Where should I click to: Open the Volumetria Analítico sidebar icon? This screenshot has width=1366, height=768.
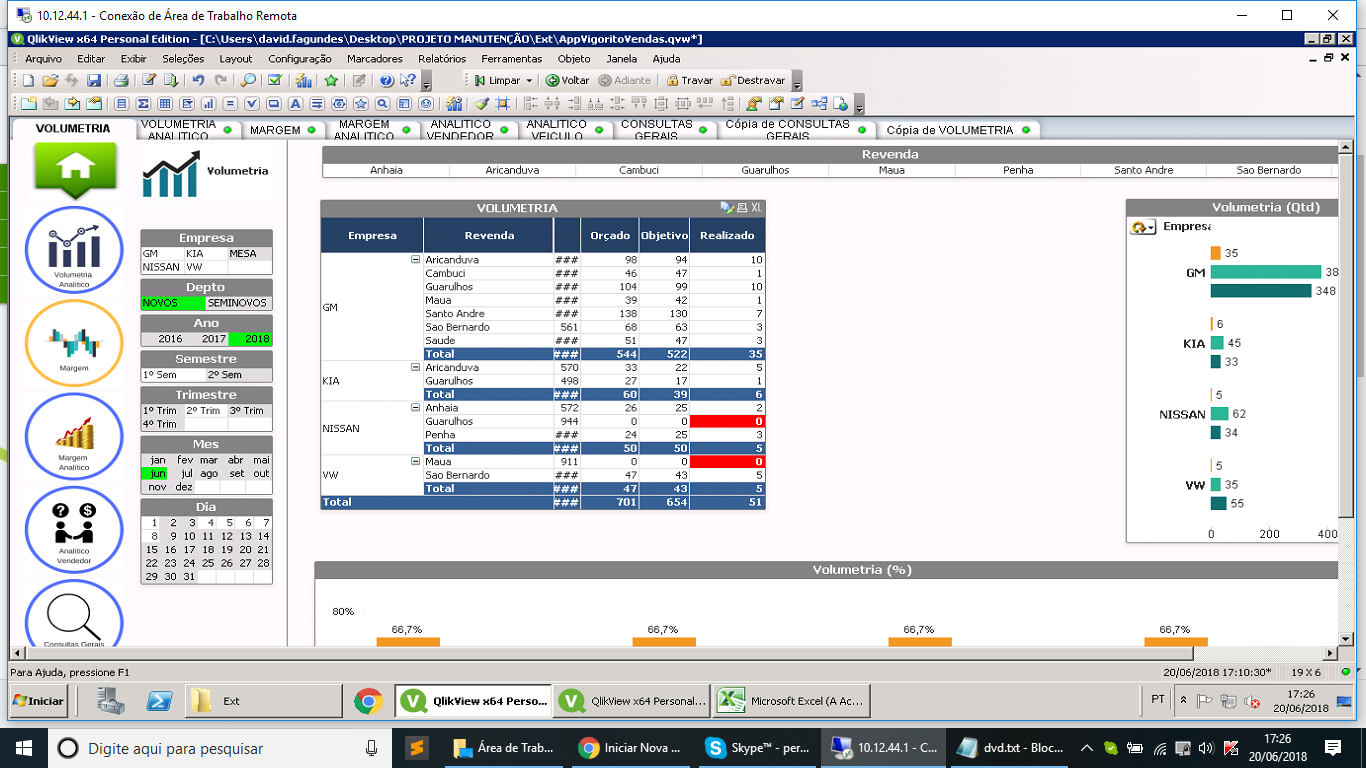tap(73, 252)
